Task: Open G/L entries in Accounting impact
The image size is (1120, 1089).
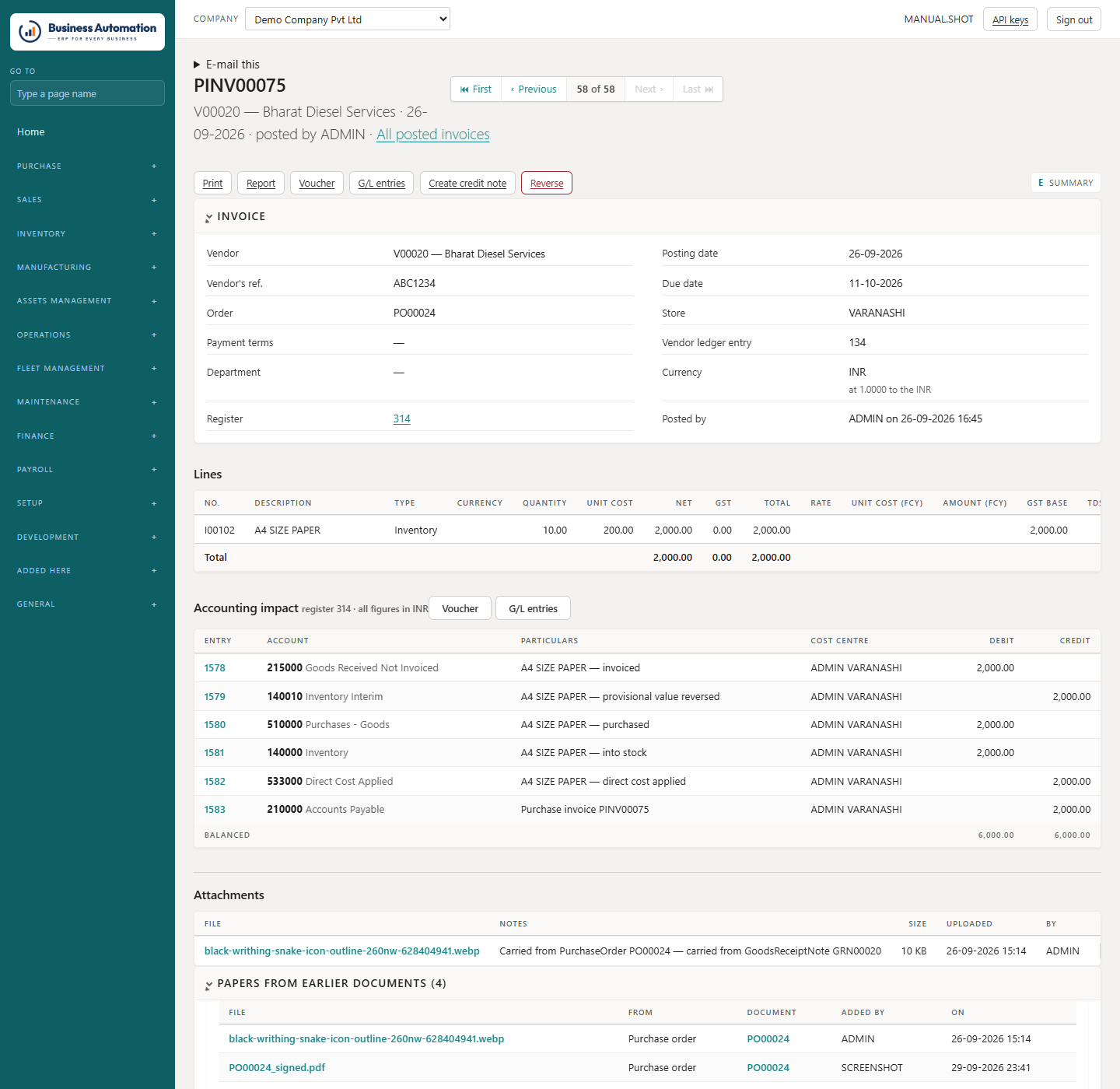Action: [x=533, y=609]
